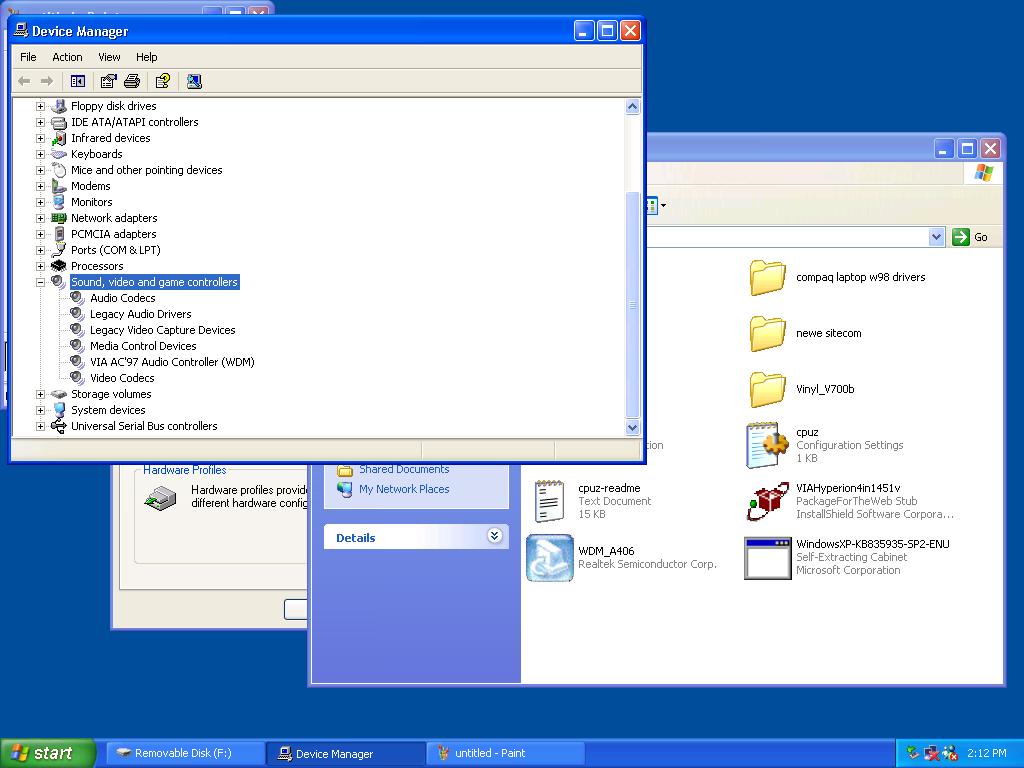Click the My Network Places icon
1024x768 pixels.
pyautogui.click(x=345, y=489)
